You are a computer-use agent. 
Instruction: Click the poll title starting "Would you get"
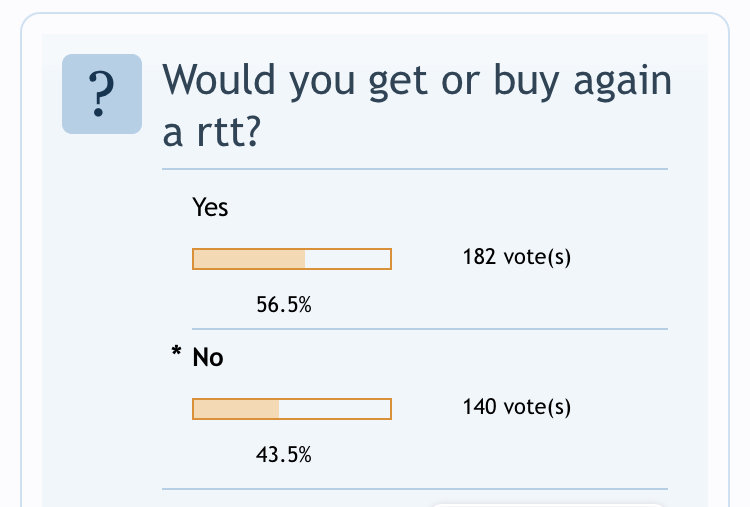417,106
